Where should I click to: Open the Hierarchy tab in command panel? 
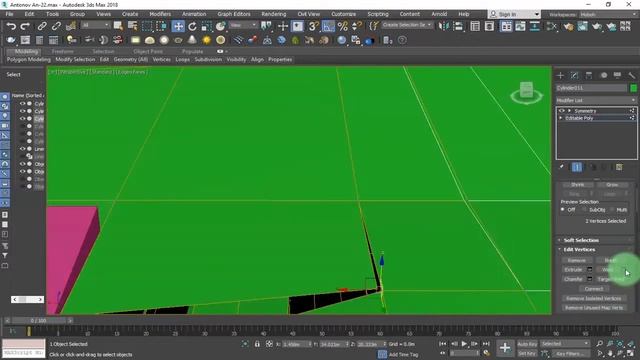(589, 76)
